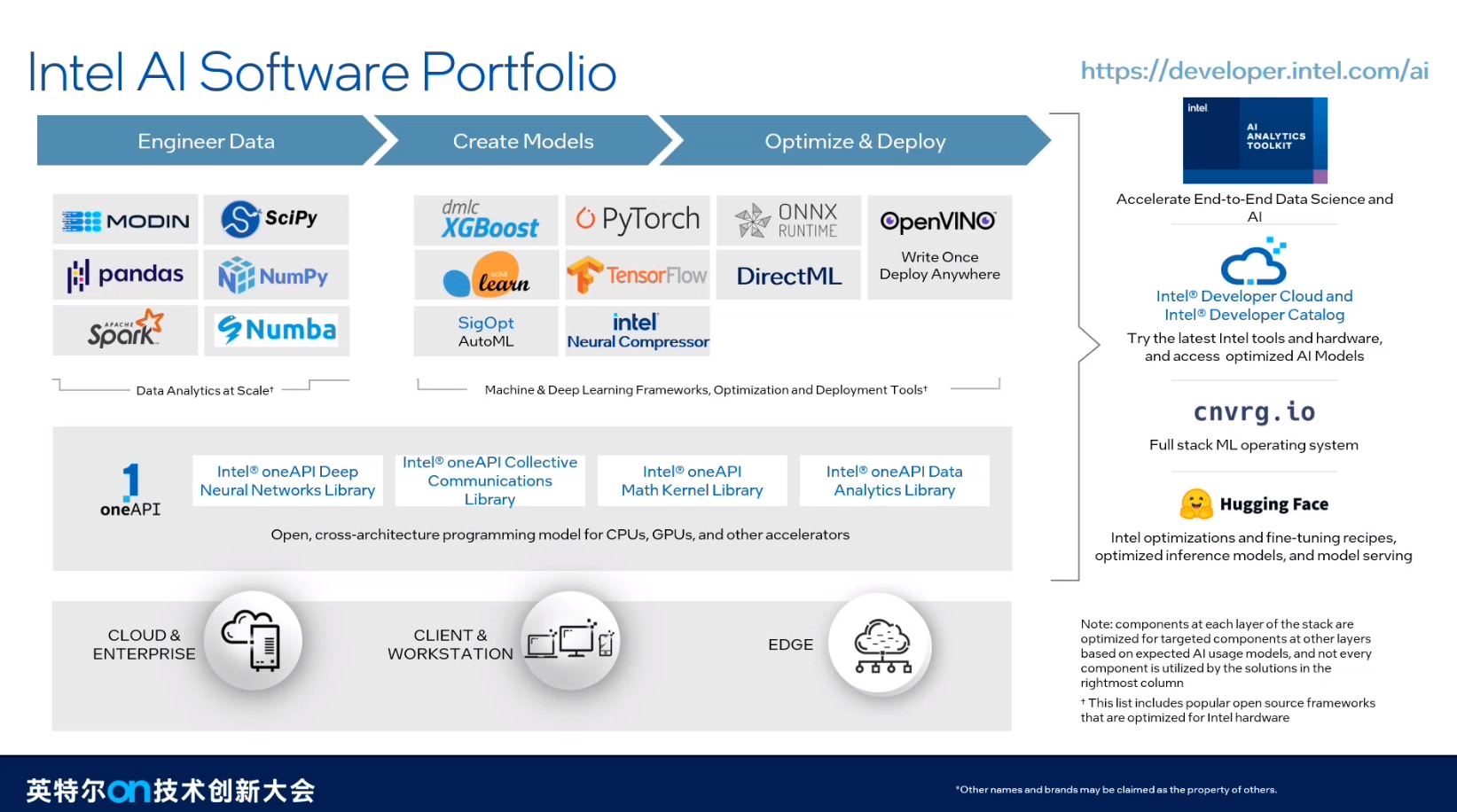Screen dimensions: 1457x812
Task: Click the PyTorch logo tile
Action: [x=638, y=220]
